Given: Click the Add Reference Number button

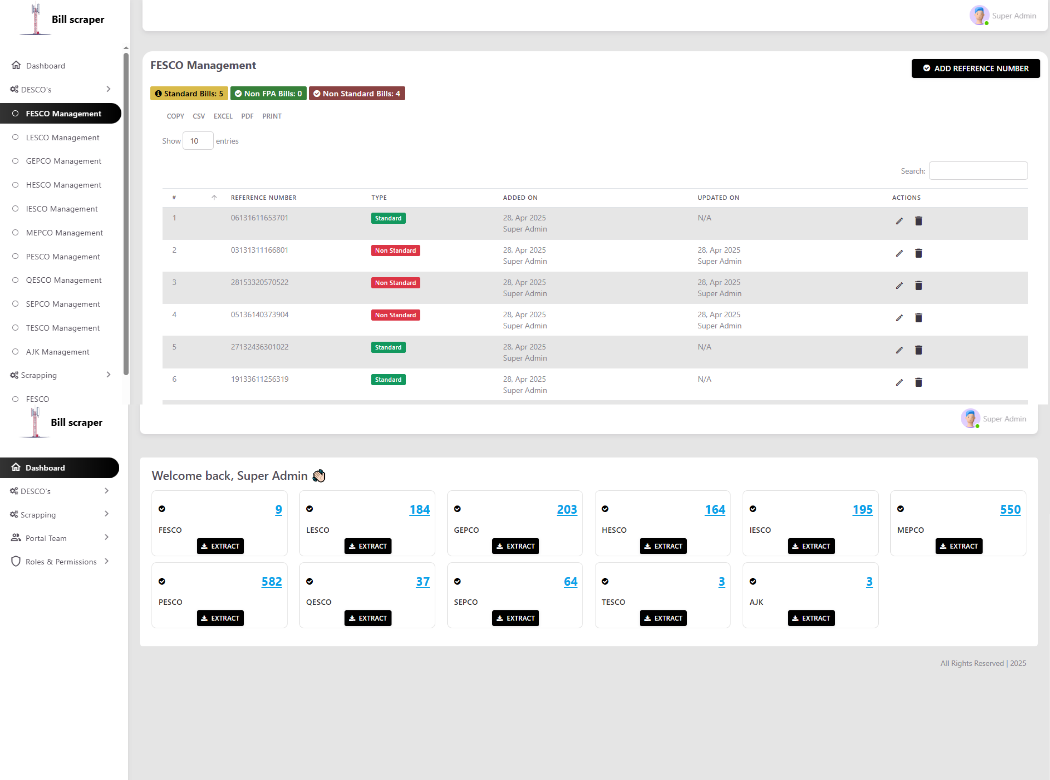Looking at the screenshot, I should click(x=976, y=68).
